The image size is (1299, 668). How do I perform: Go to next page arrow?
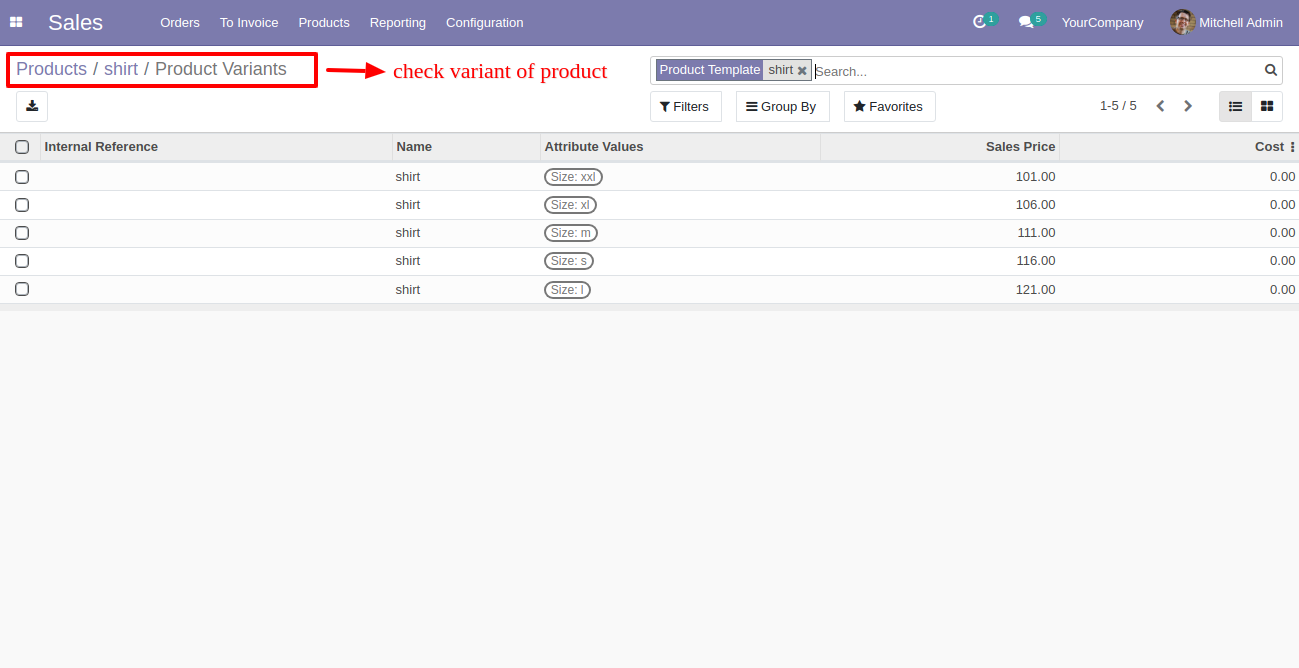(x=1188, y=106)
